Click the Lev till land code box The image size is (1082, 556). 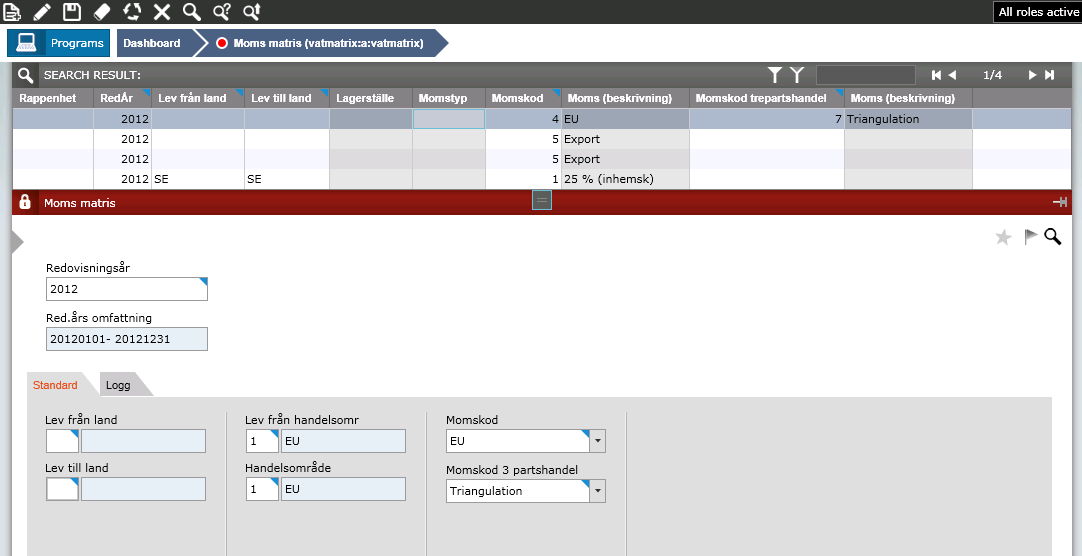62,489
